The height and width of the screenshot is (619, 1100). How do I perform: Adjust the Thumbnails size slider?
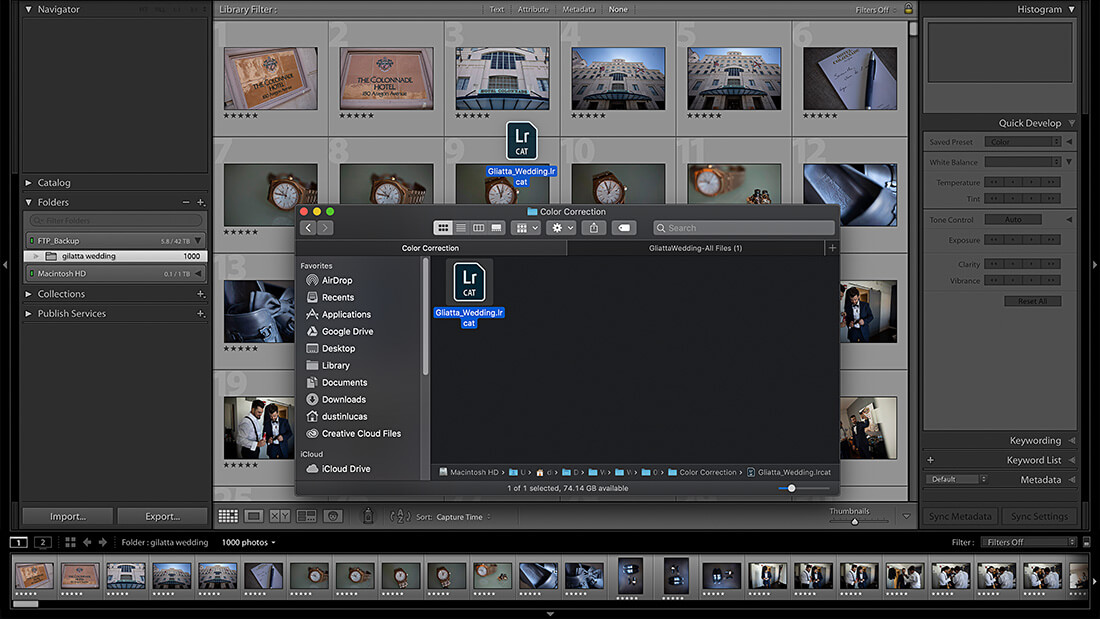(855, 520)
